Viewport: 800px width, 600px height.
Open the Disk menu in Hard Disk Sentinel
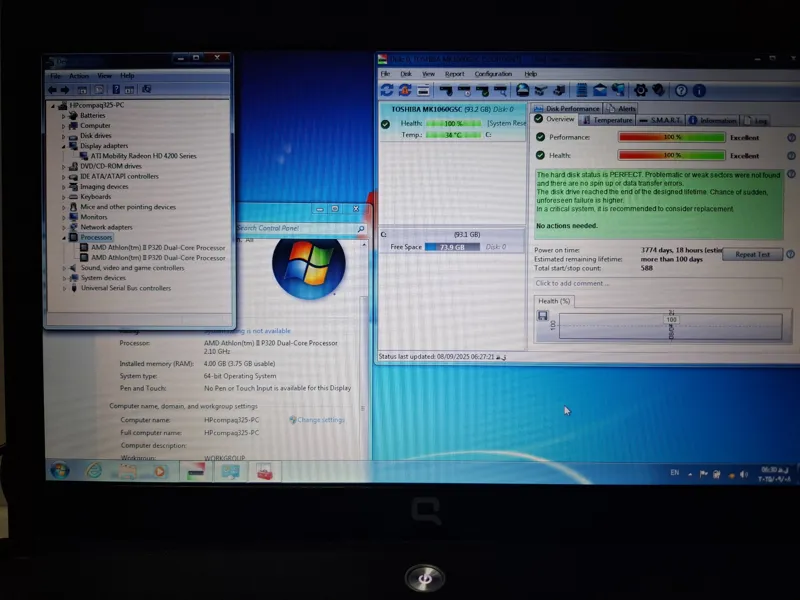tap(406, 74)
